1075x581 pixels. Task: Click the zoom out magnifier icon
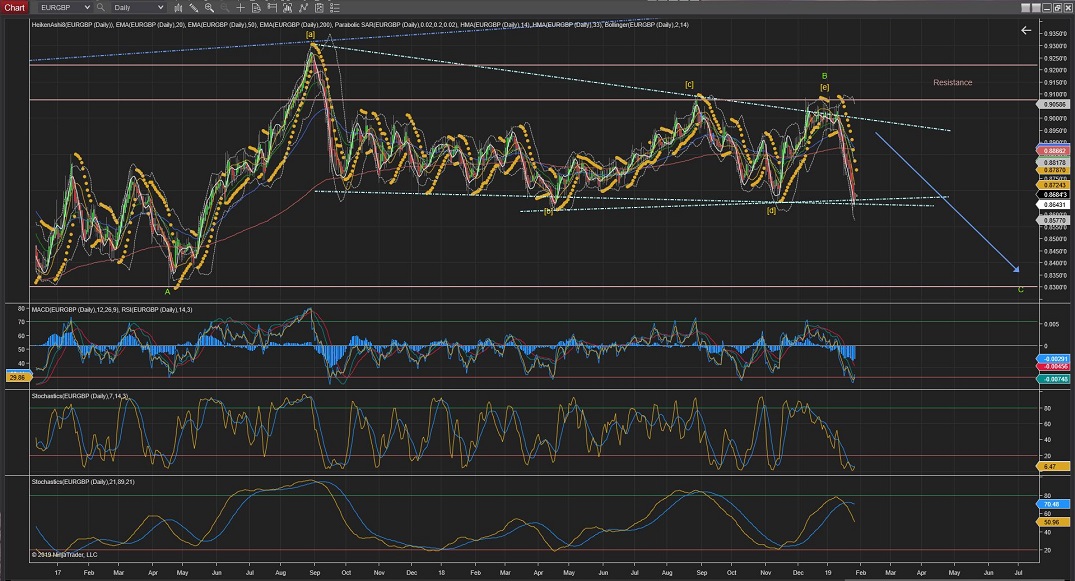224,8
